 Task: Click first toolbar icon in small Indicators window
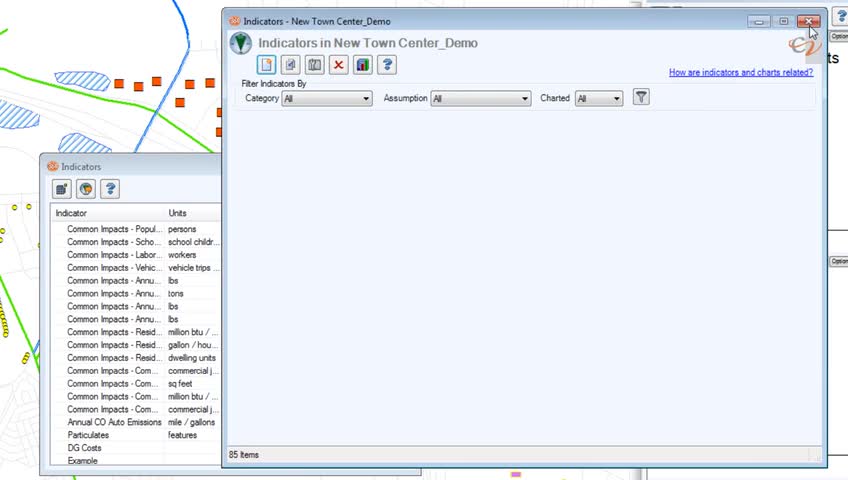click(62, 189)
